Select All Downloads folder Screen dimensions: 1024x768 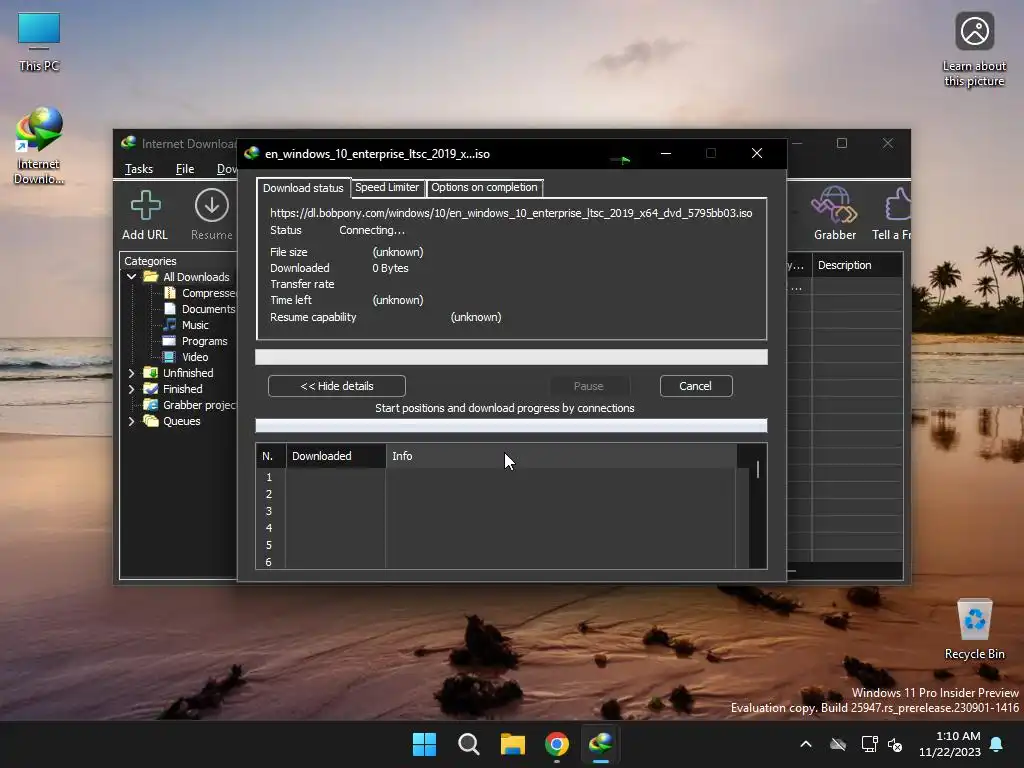point(196,277)
